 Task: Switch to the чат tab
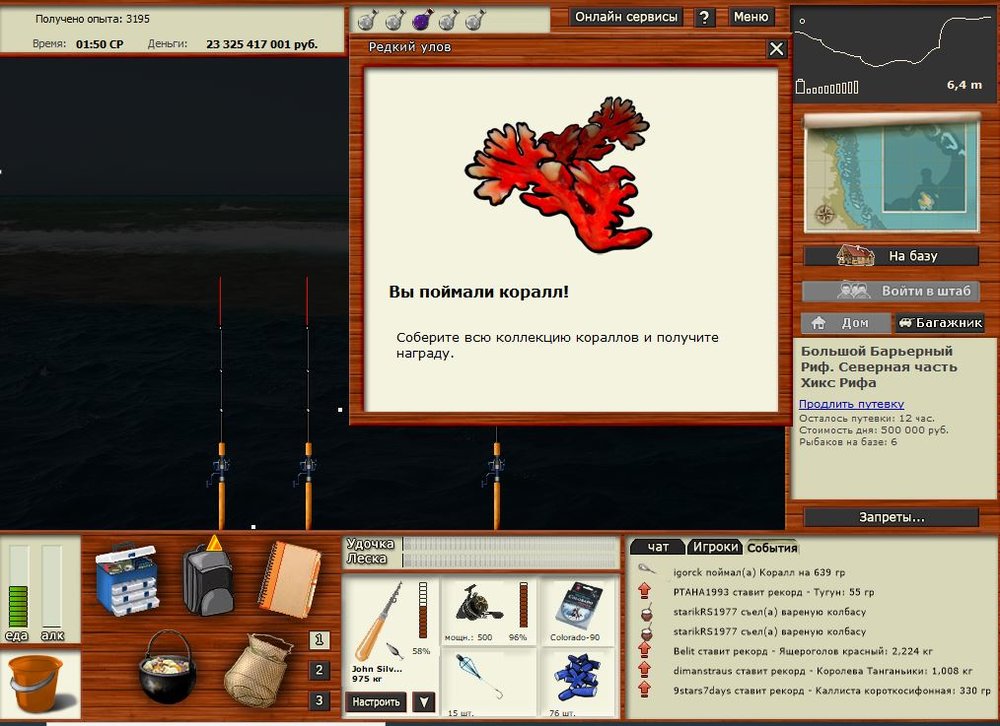click(658, 547)
